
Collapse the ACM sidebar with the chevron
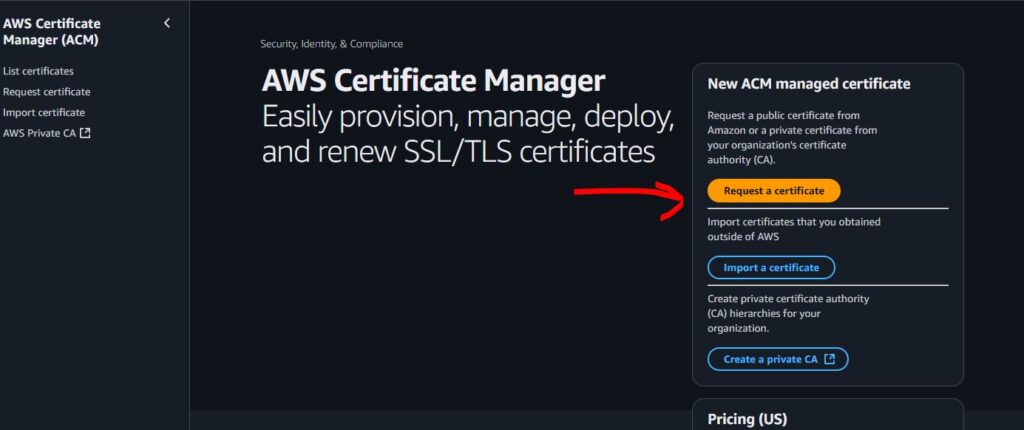coord(167,24)
